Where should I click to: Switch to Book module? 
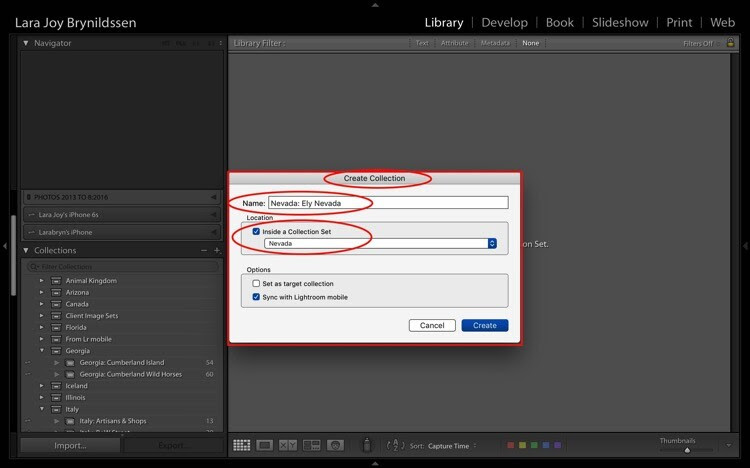click(x=560, y=22)
